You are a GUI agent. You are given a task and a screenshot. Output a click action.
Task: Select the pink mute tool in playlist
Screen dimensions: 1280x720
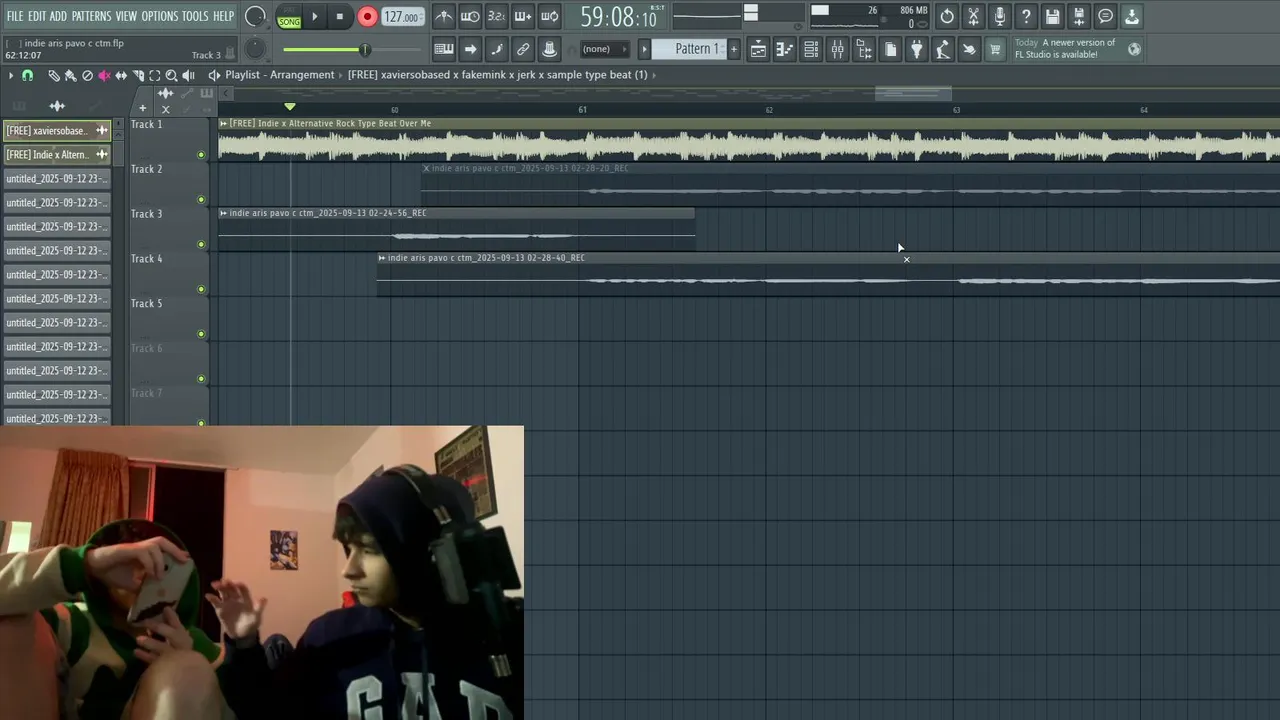point(104,75)
